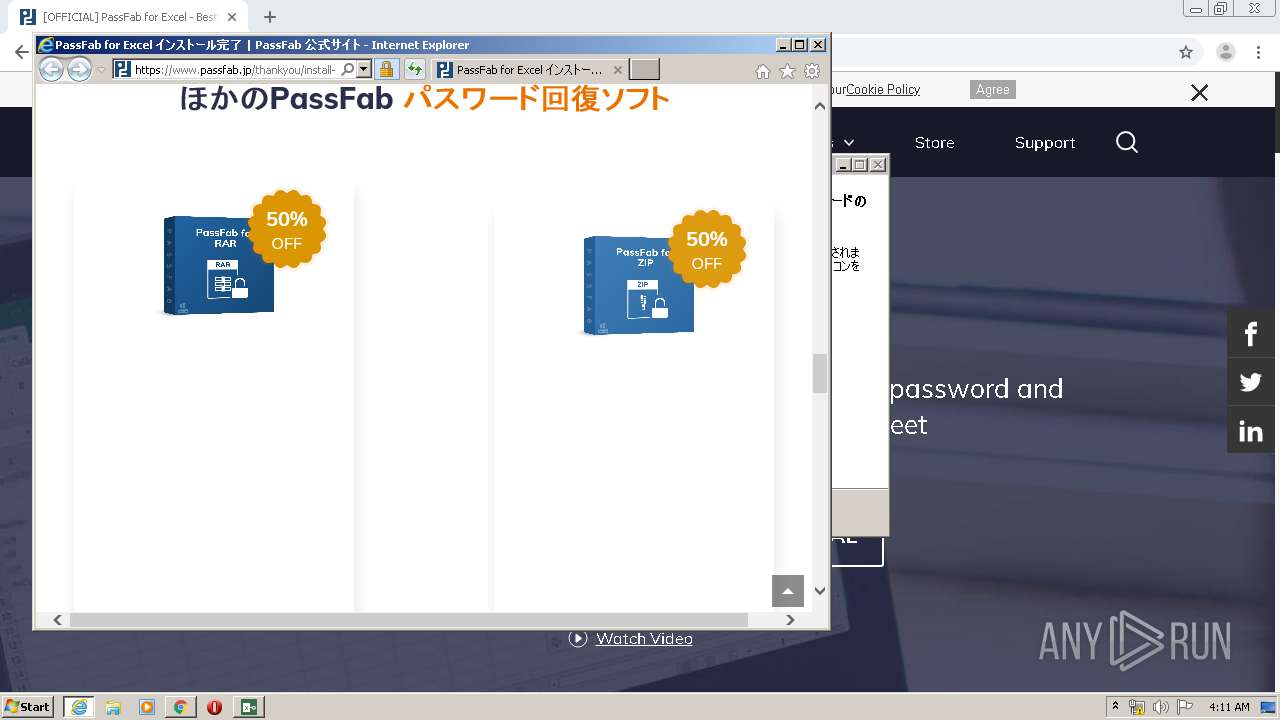Open the media player taskbar icon
1280x720 pixels.
[x=147, y=707]
